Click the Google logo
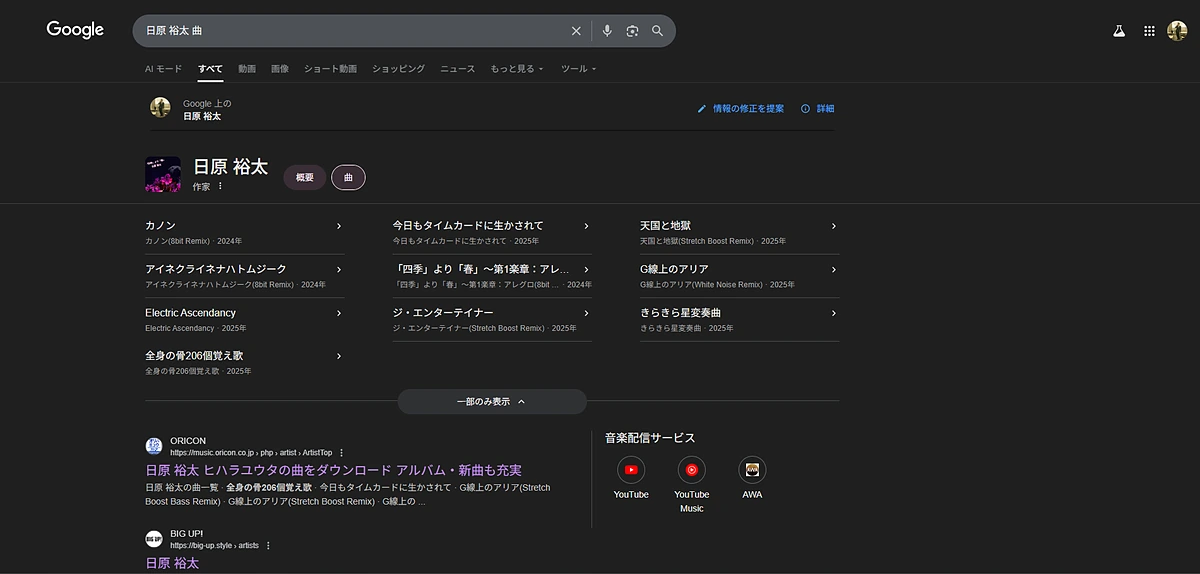Image resolution: width=1200 pixels, height=574 pixels. click(75, 30)
